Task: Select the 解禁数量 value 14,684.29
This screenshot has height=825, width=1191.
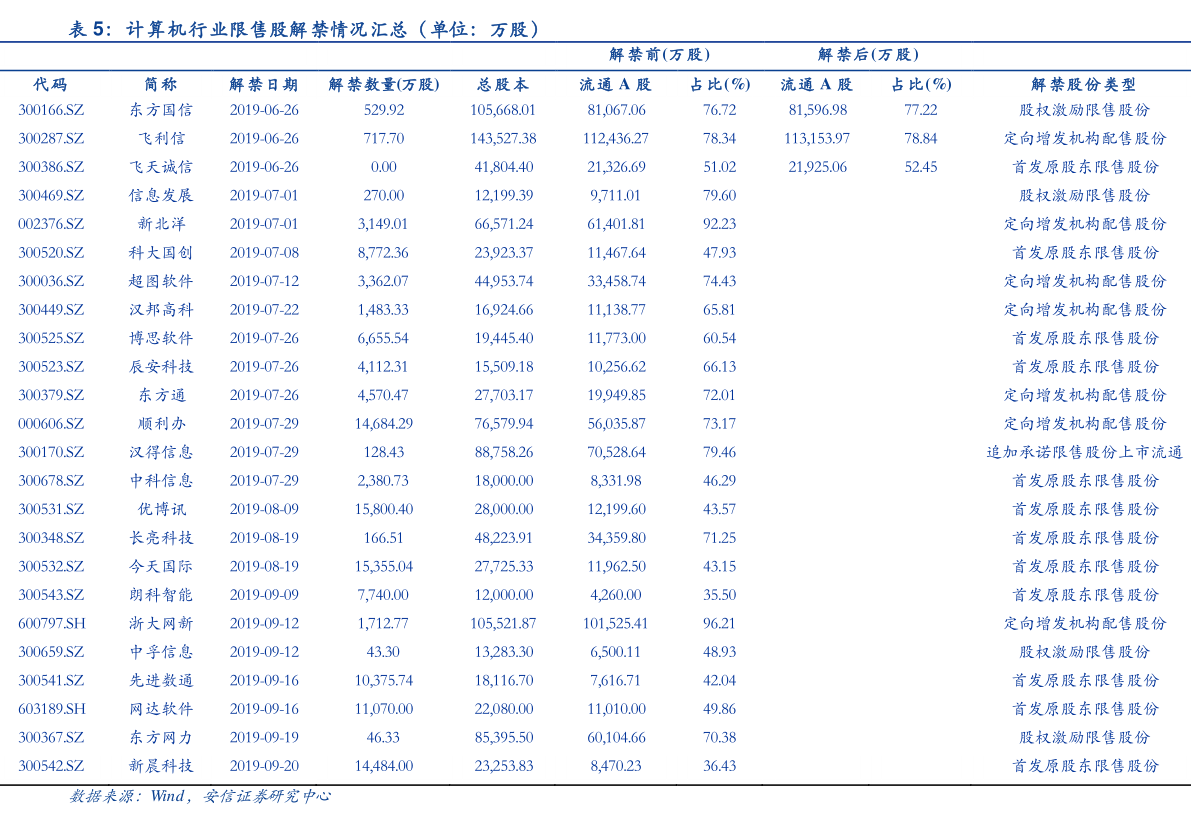Action: click(x=384, y=424)
